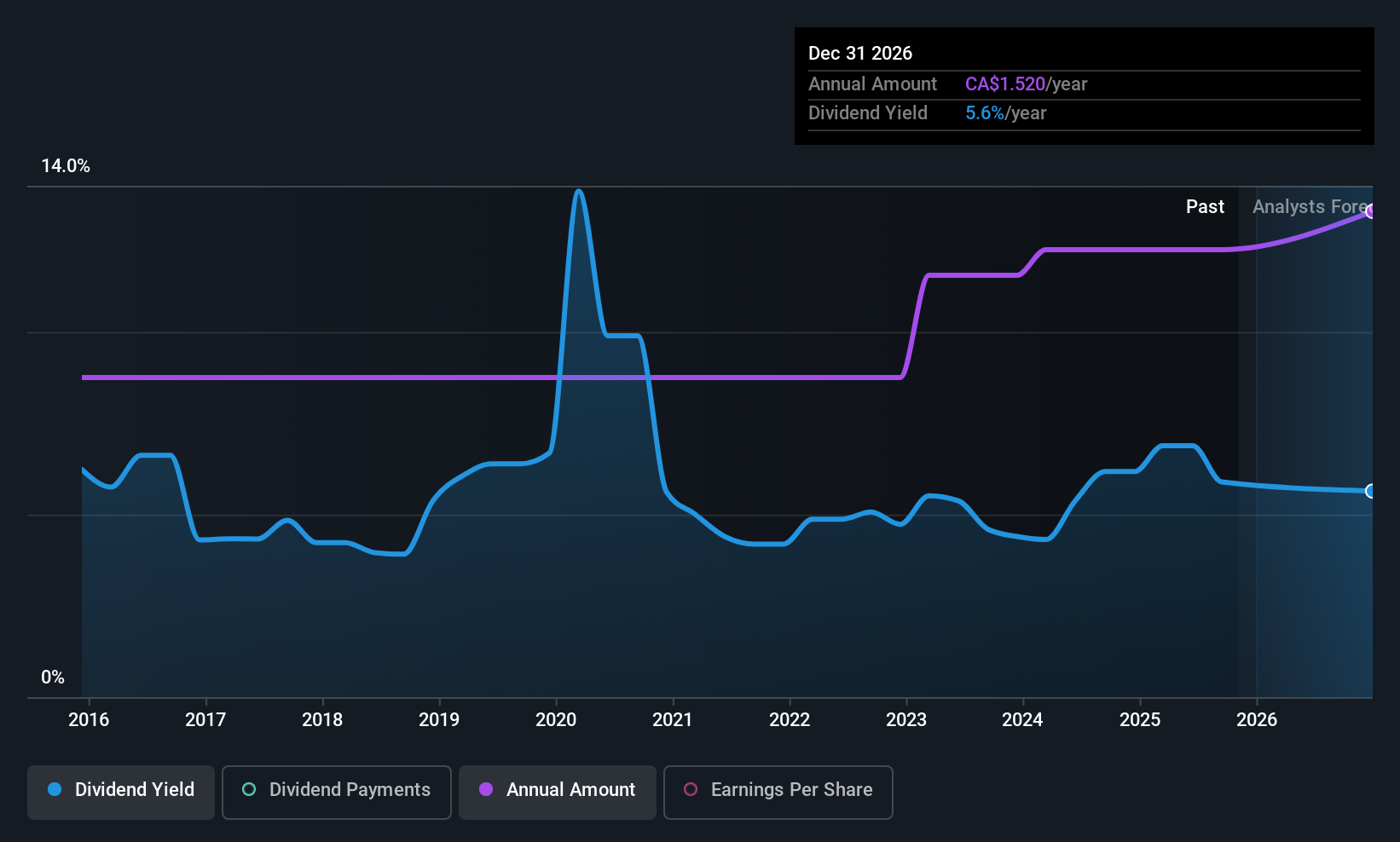Select the purple forecast endpoint marker on the chart

click(x=1371, y=212)
